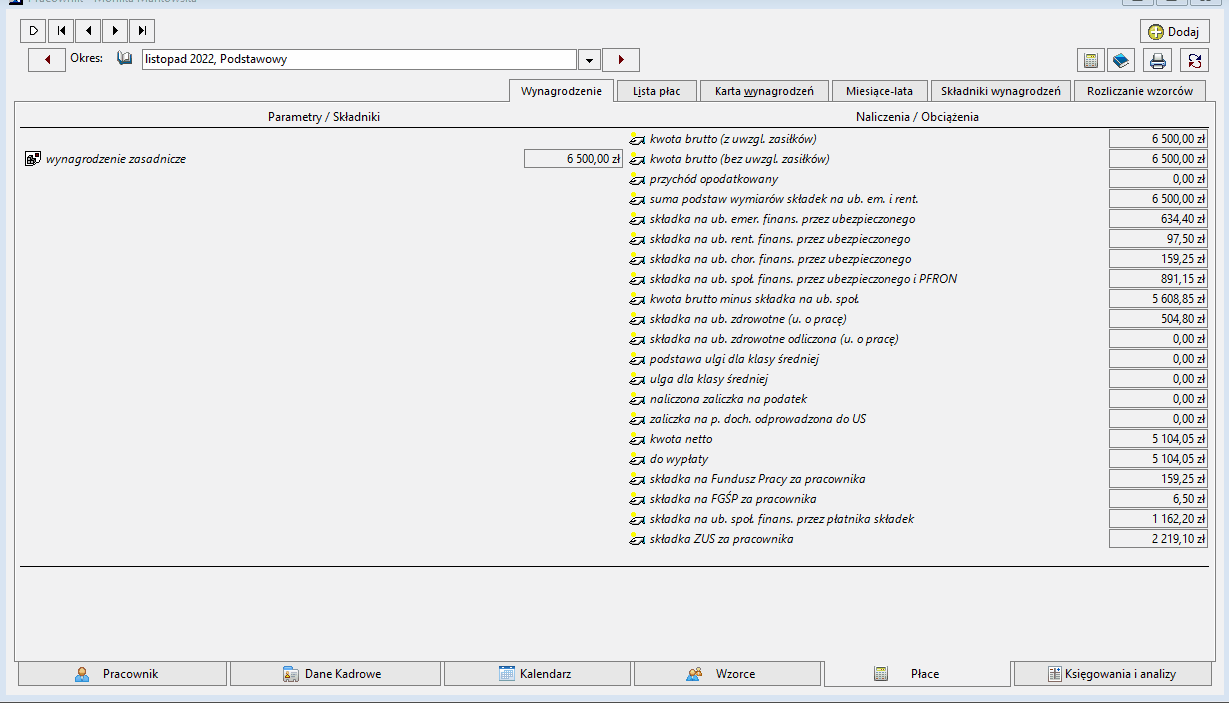Click the 891,15 zł social insurance value
Screen dimensions: 1229x709
pos(1158,278)
